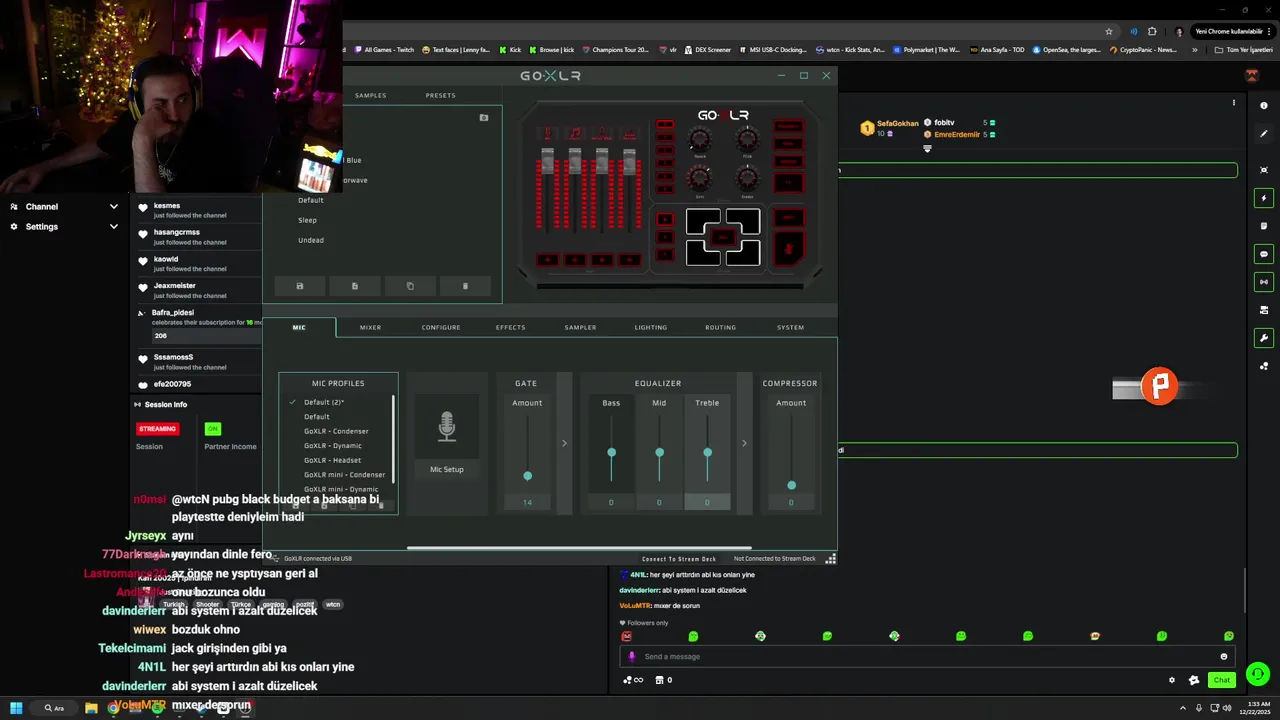Switch to the Configure tab

tap(441, 327)
